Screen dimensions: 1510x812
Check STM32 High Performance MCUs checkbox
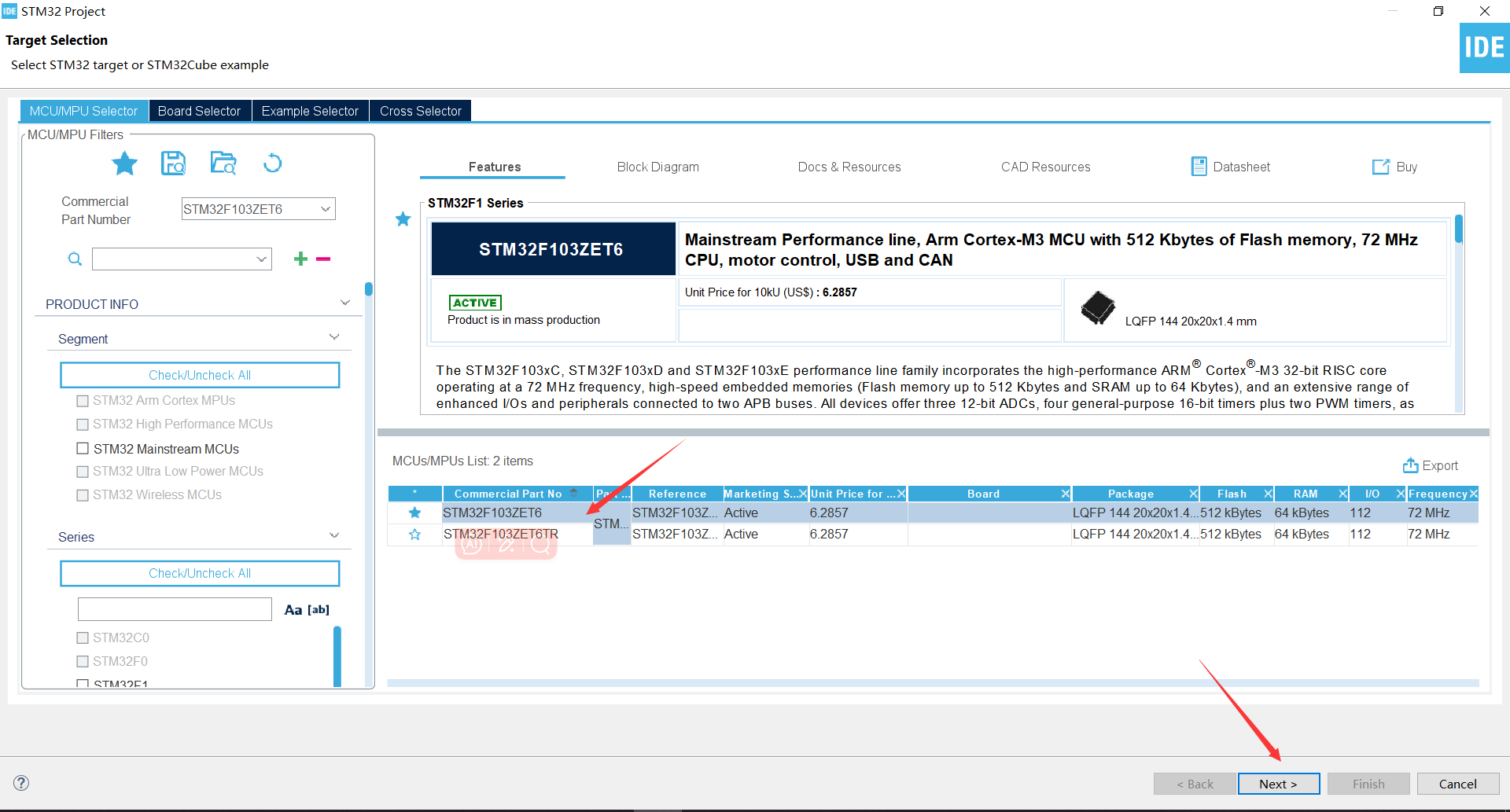click(83, 424)
